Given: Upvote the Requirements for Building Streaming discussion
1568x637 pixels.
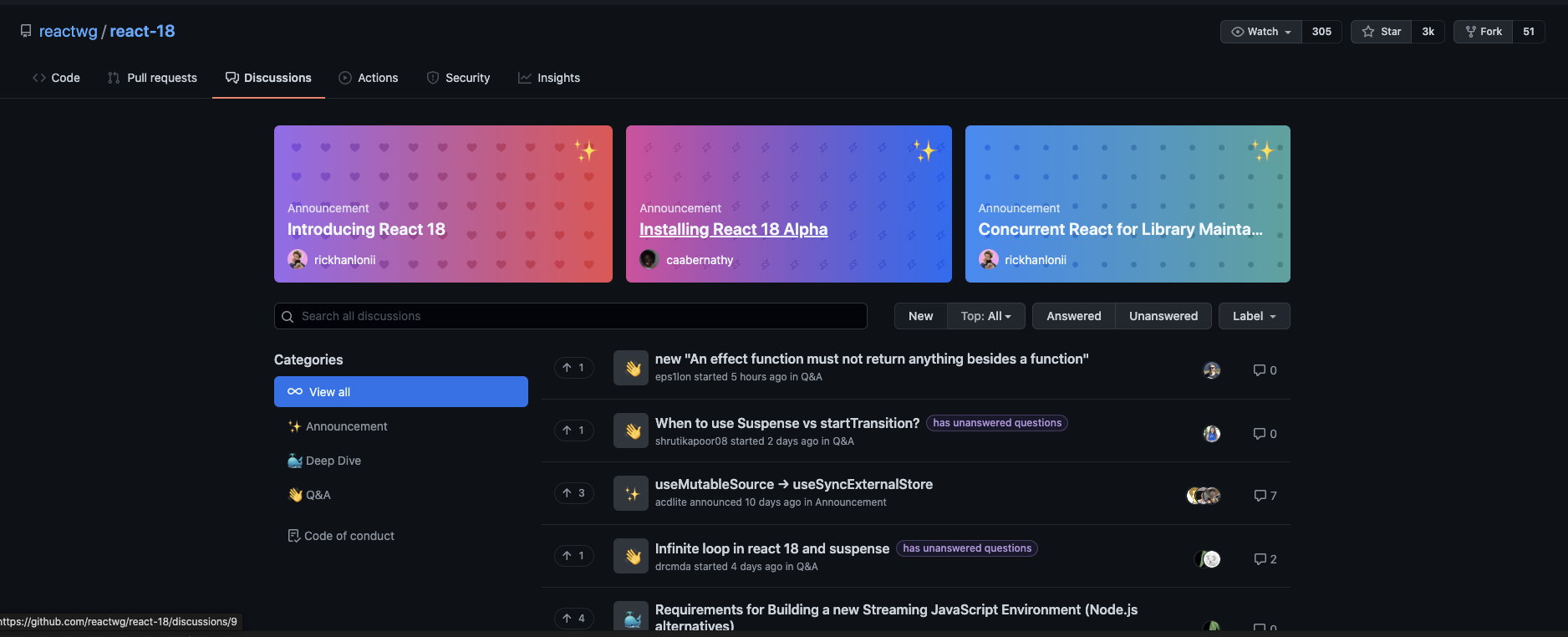Looking at the screenshot, I should coord(573,619).
